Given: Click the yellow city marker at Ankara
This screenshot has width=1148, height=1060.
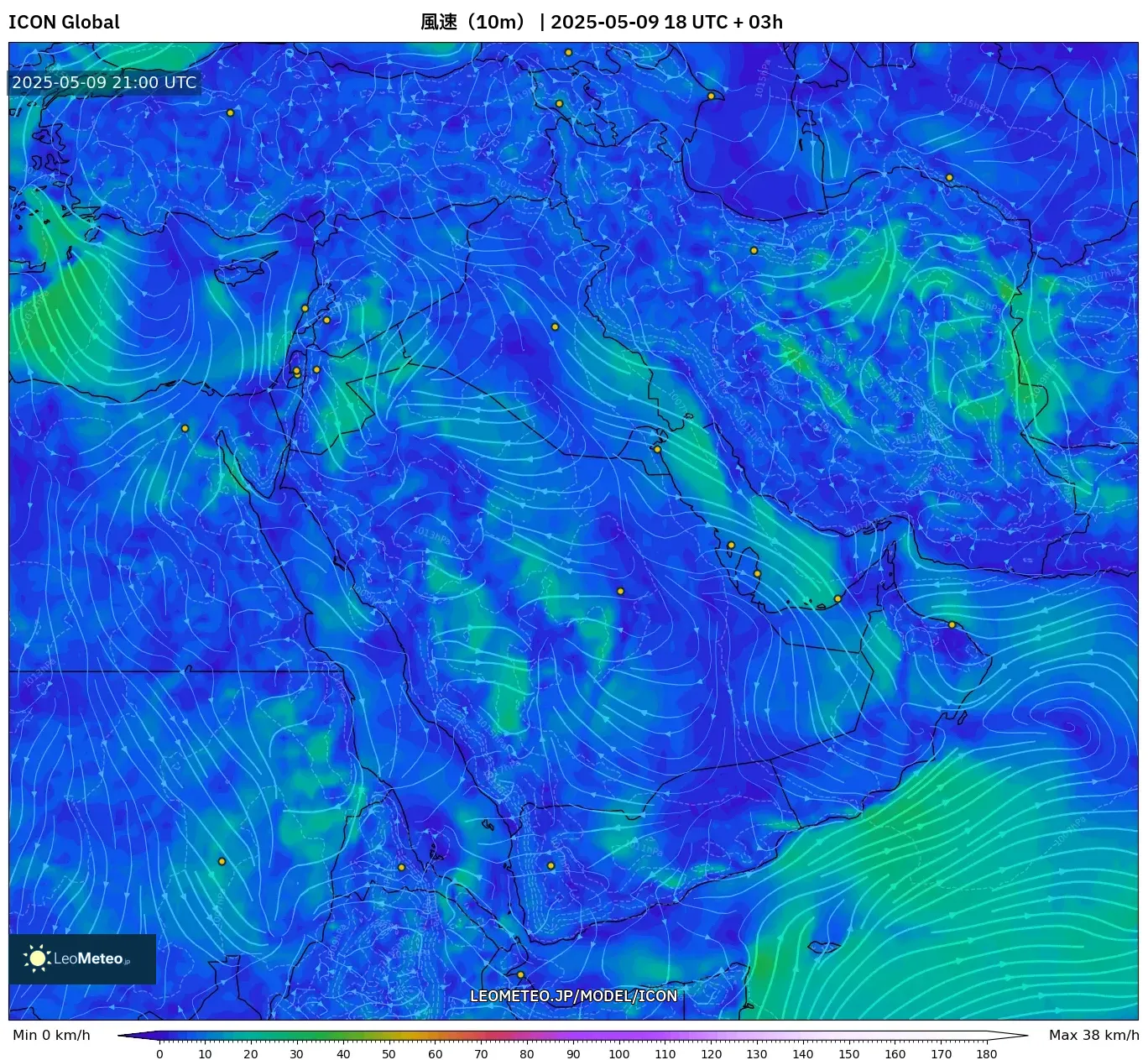Looking at the screenshot, I should click(x=230, y=112).
